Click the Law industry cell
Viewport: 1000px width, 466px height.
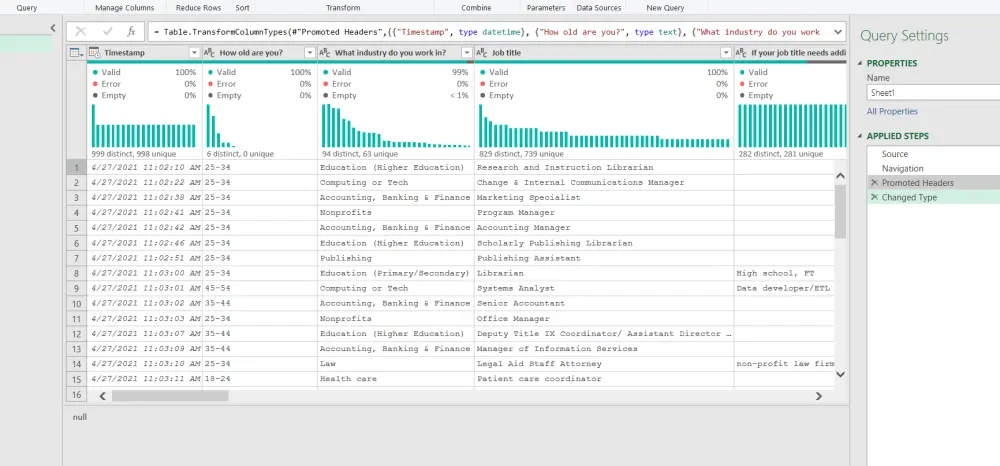[396, 363]
